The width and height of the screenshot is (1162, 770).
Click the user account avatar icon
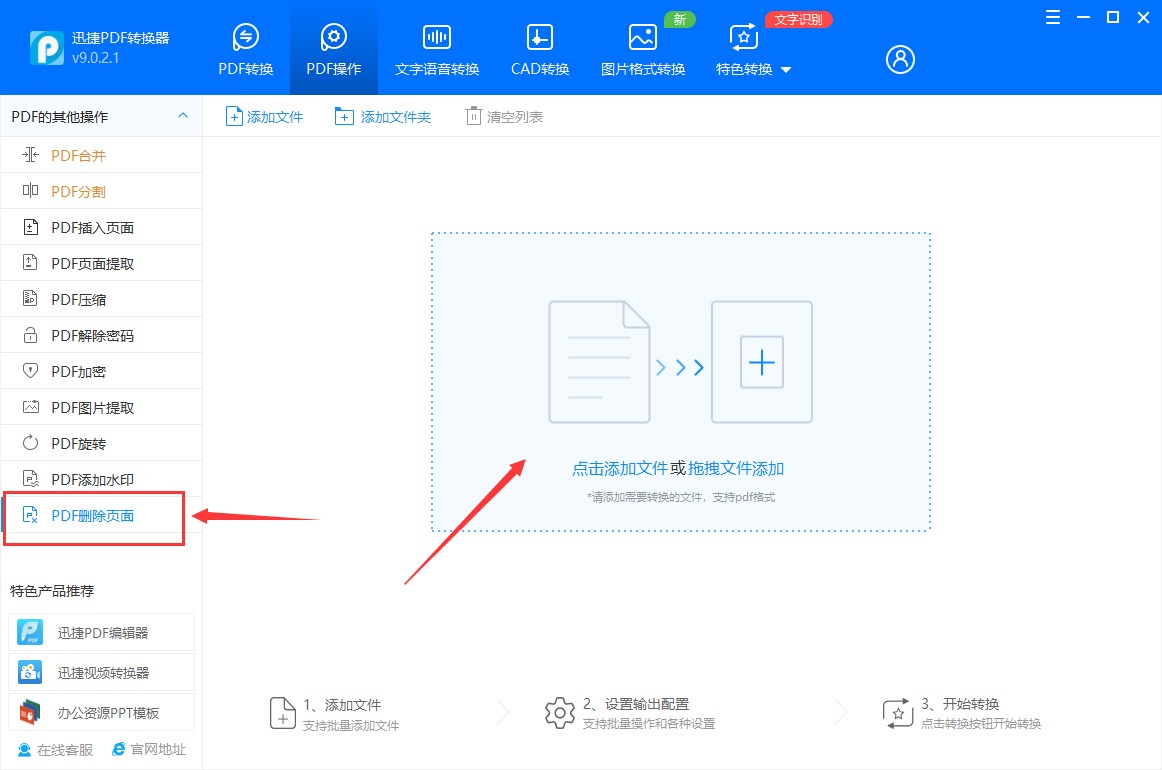[x=899, y=59]
